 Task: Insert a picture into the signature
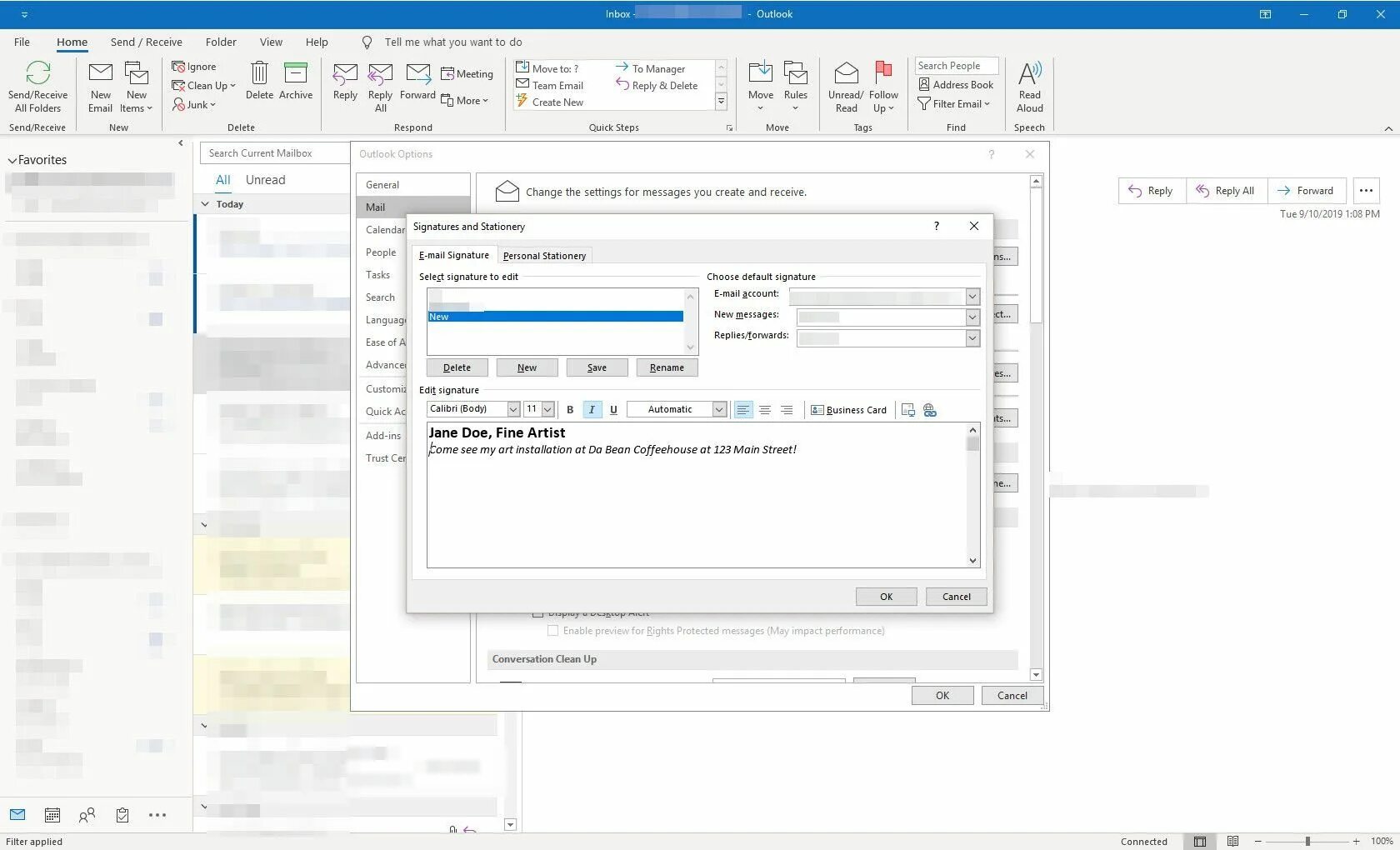pyautogui.click(x=908, y=410)
